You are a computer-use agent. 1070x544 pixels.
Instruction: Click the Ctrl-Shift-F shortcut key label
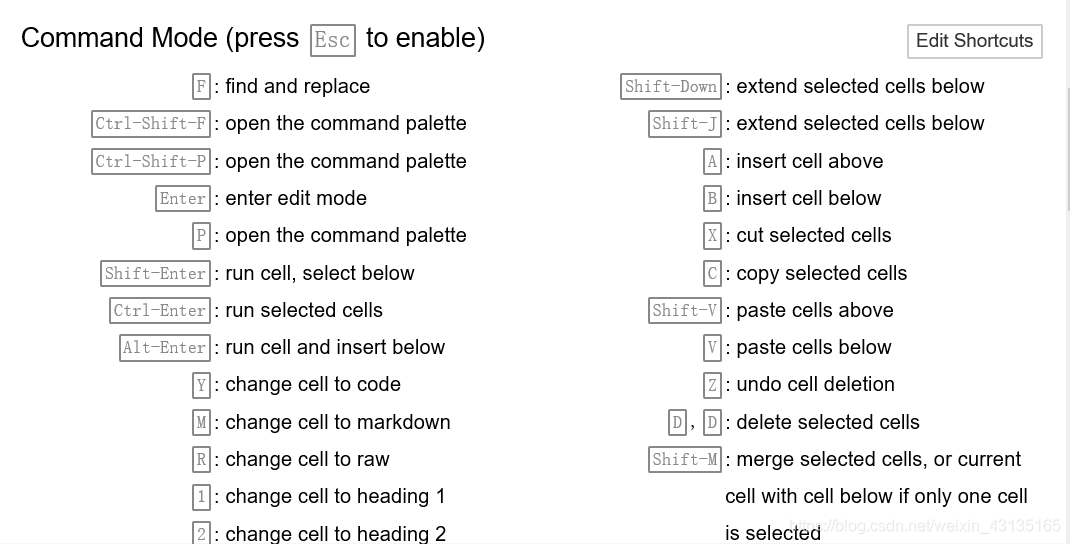tap(151, 124)
